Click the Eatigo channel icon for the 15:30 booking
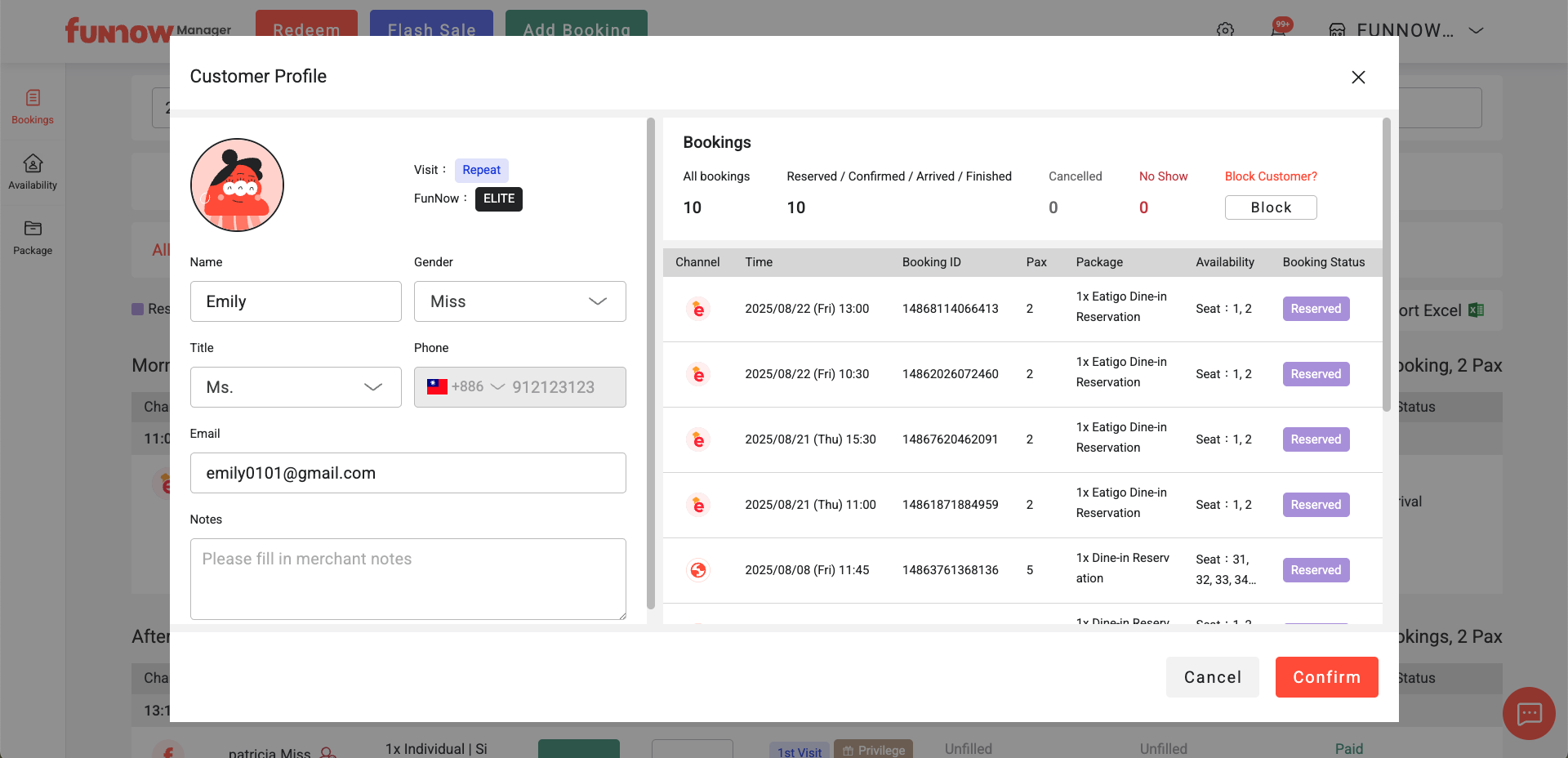1568x758 pixels. coord(697,440)
